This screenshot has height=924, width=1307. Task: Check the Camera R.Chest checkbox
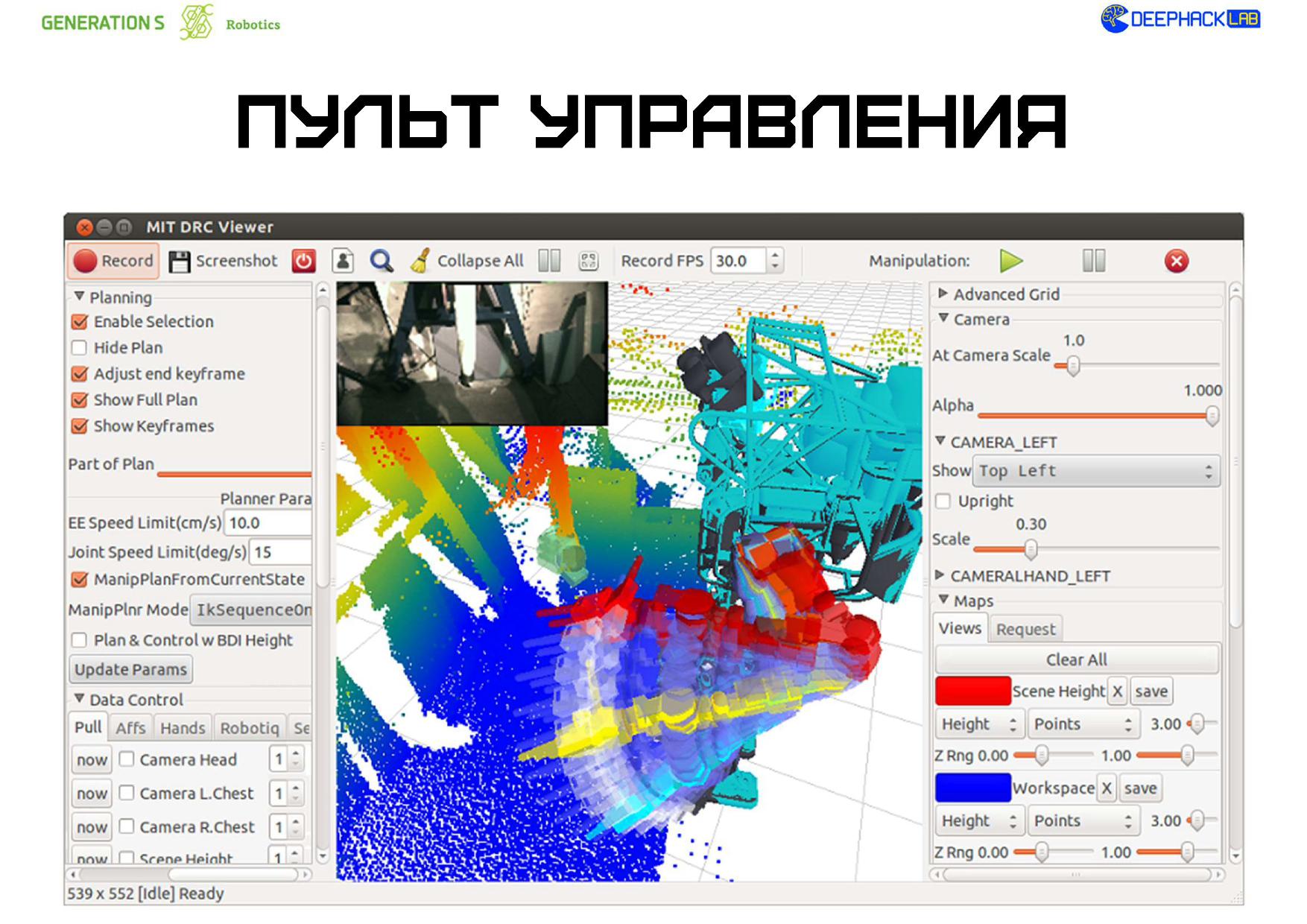[127, 826]
